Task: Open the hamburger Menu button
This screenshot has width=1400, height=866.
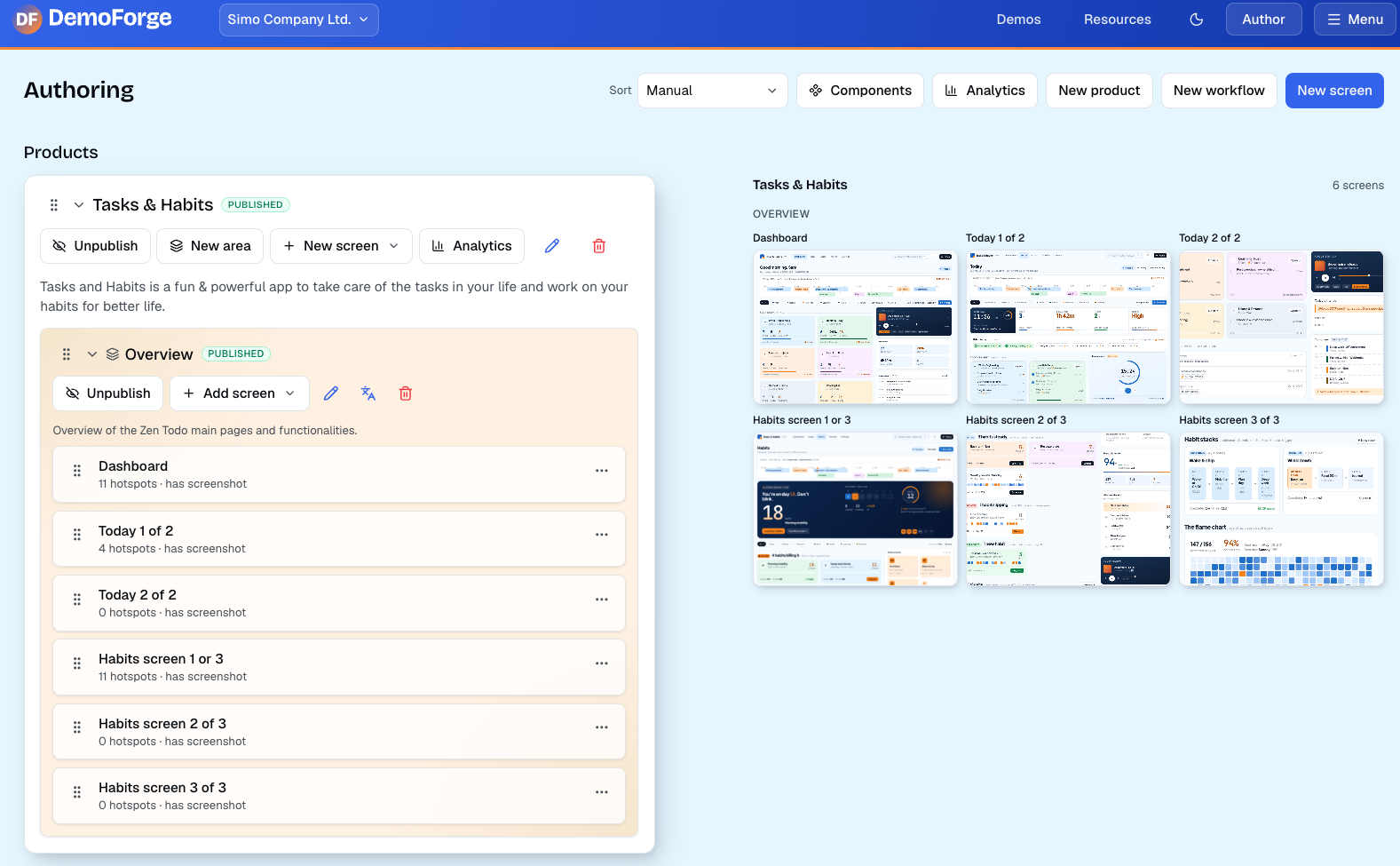Action: tap(1355, 20)
